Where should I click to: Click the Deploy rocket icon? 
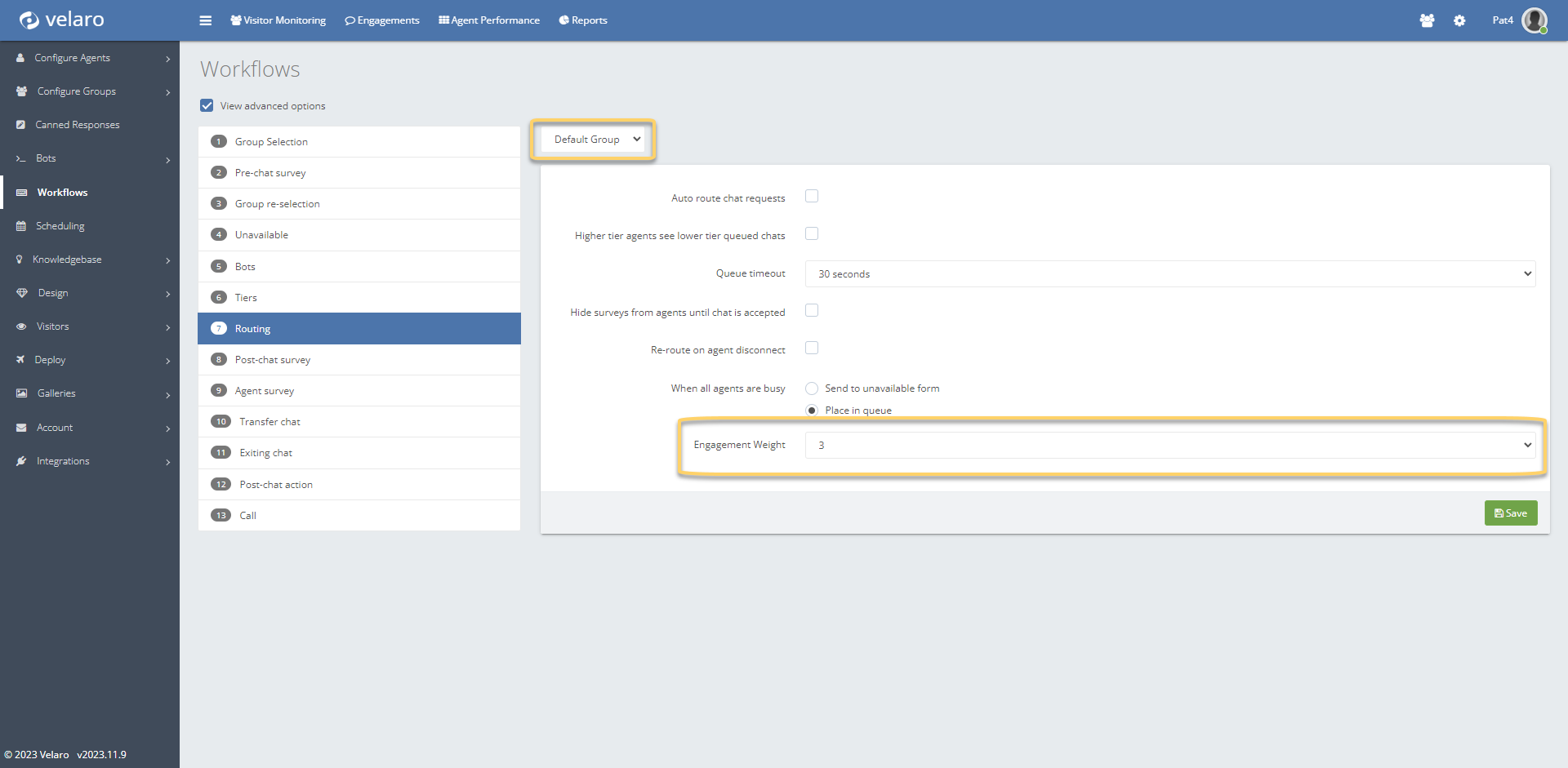(x=20, y=360)
